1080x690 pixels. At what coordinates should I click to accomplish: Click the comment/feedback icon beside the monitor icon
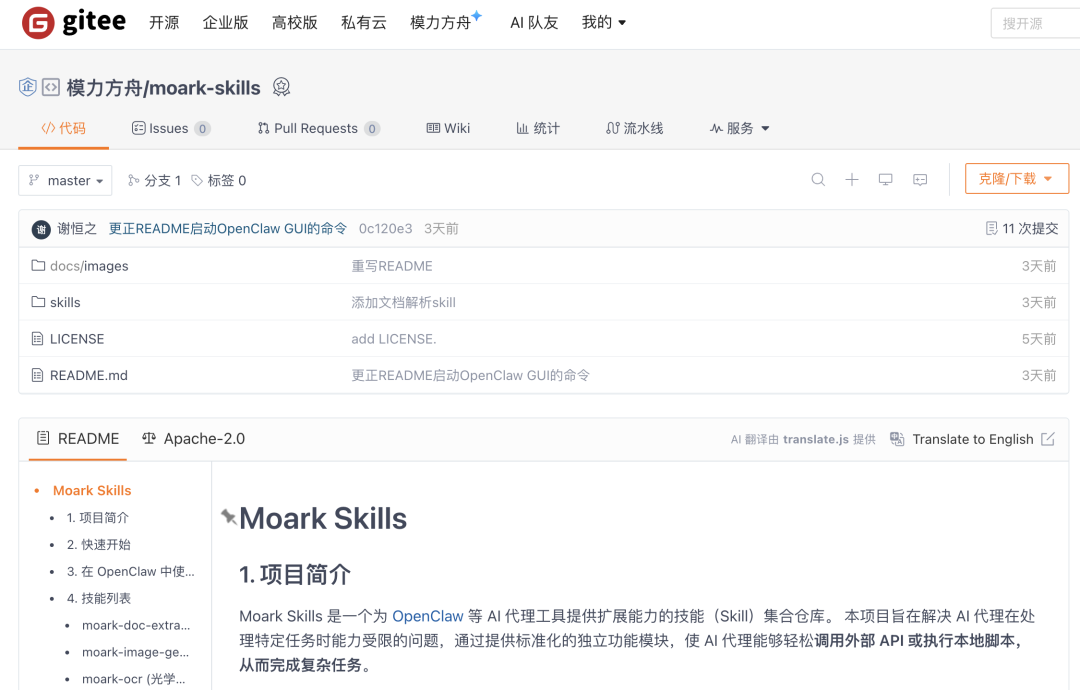tap(919, 179)
